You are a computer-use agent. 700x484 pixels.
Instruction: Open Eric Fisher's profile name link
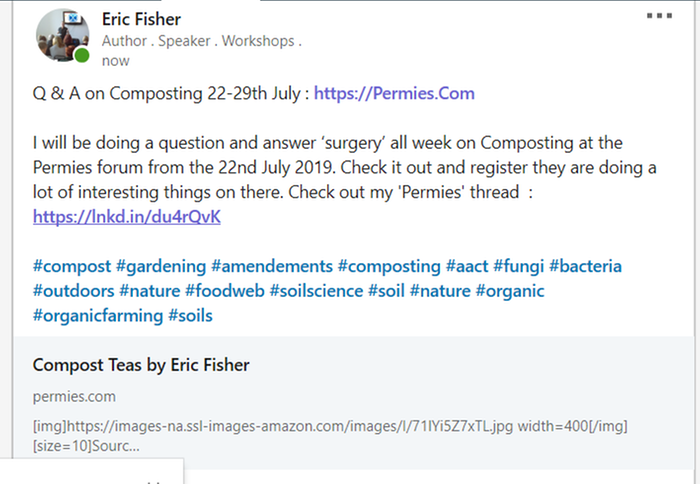pyautogui.click(x=141, y=19)
